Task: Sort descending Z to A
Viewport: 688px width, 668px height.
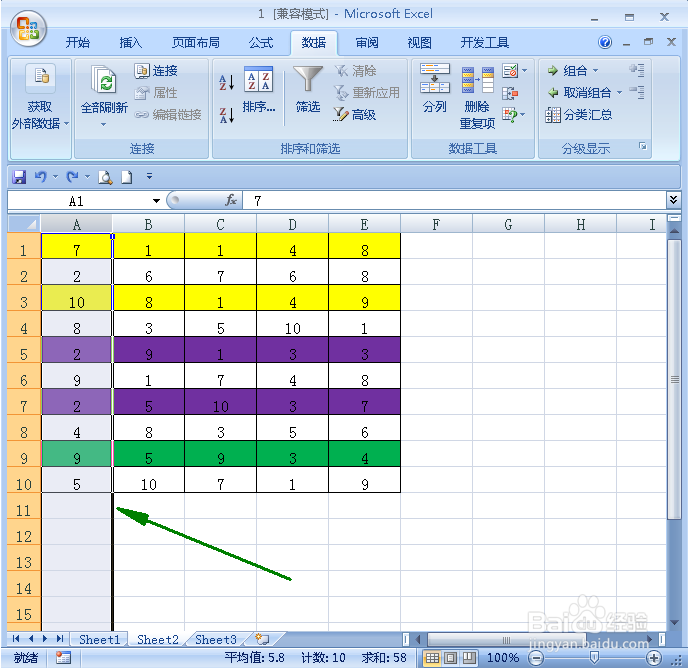Action: (x=226, y=115)
